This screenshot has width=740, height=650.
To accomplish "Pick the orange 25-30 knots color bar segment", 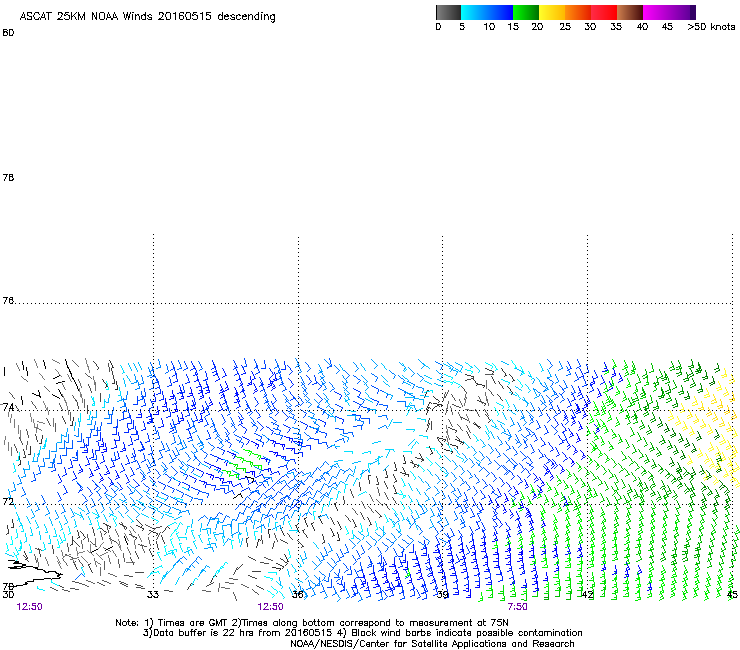I will (578, 12).
